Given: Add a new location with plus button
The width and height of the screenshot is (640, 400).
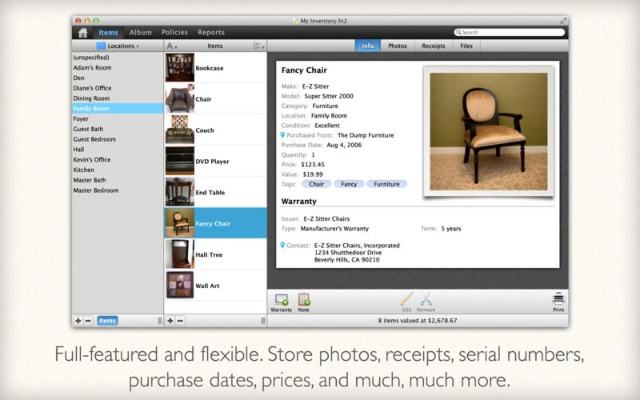Looking at the screenshot, I should pos(78,320).
